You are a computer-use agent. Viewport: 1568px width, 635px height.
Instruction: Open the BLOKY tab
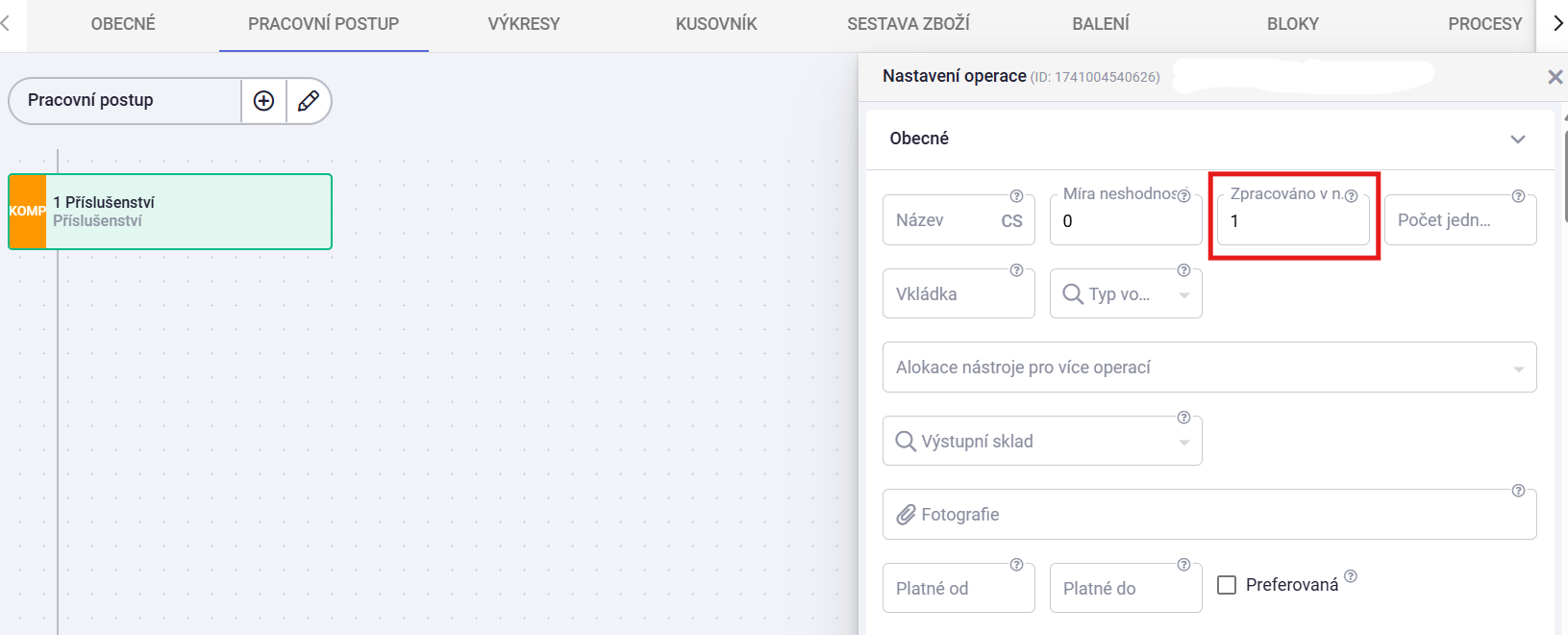point(1293,24)
